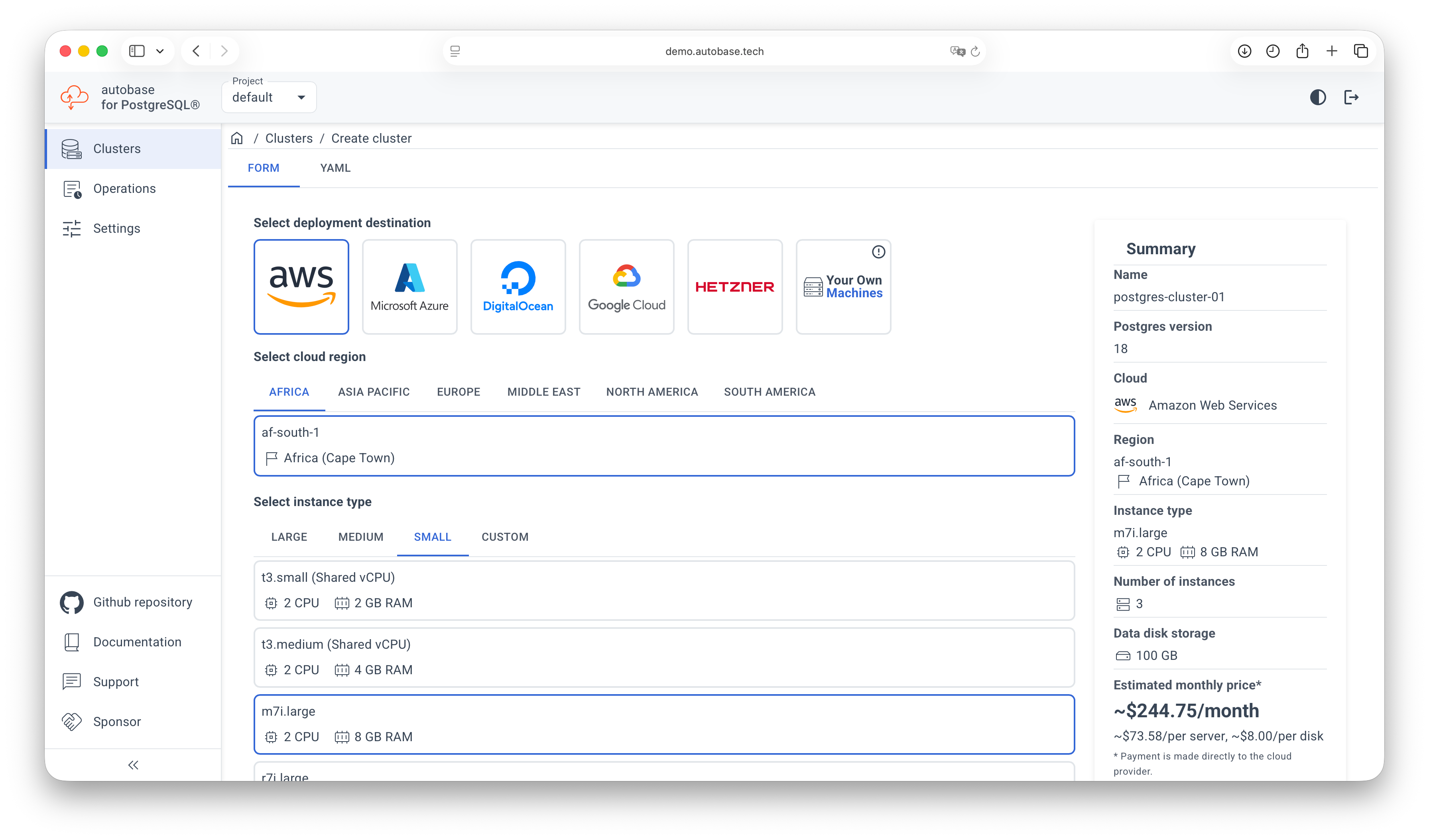Show EUROPE region options
1429x840 pixels.
(x=458, y=392)
